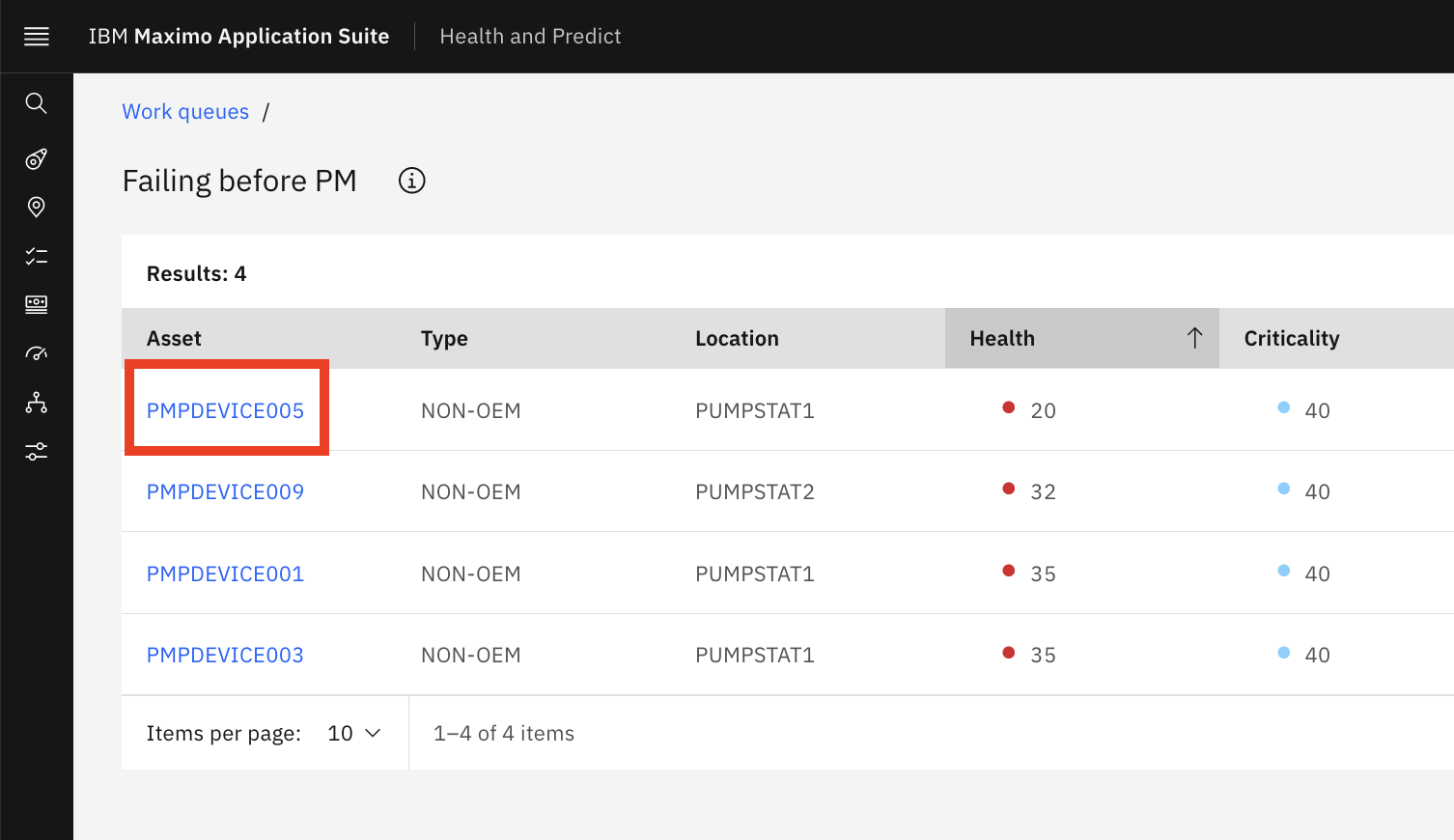Click the search icon in sidebar

coord(37,102)
